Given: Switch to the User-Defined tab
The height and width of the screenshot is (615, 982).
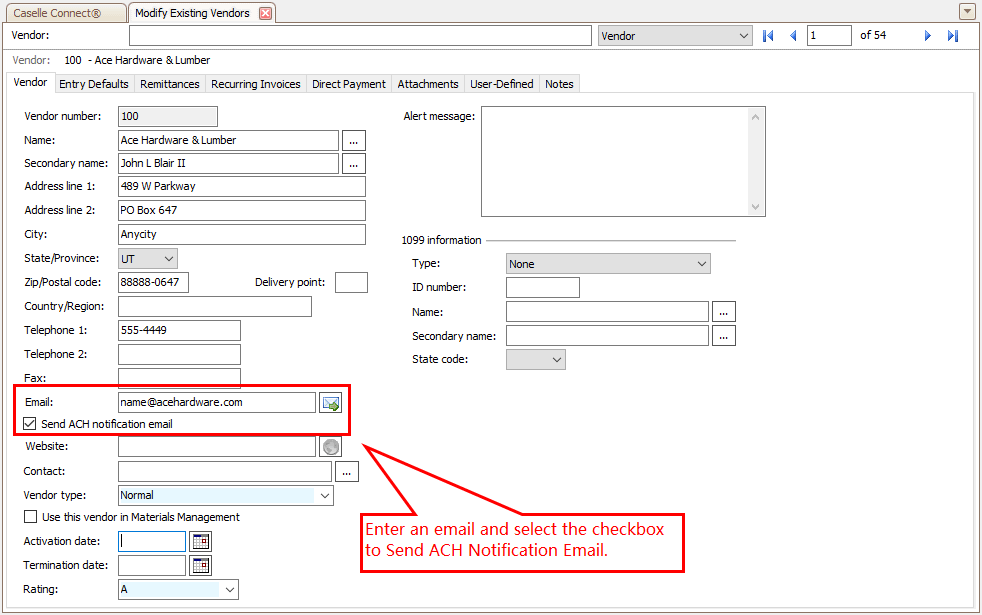Looking at the screenshot, I should (502, 84).
